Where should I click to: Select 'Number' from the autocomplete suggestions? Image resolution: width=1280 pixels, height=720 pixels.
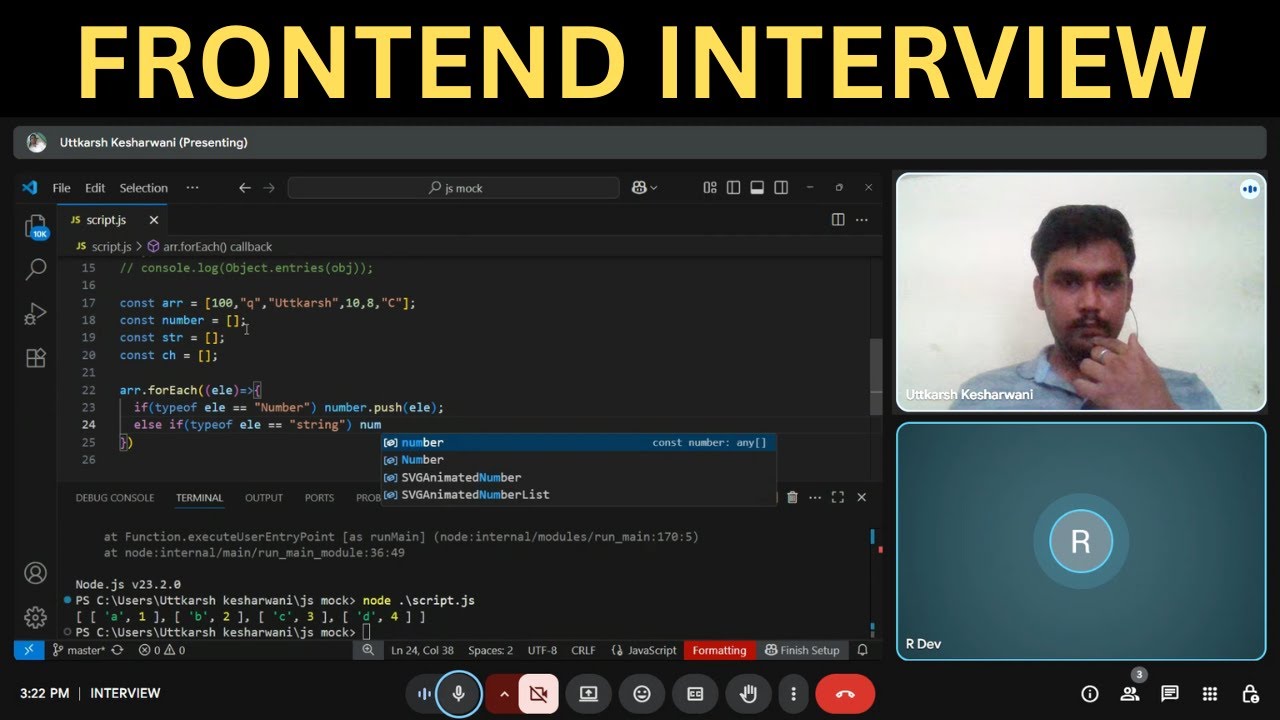coord(423,460)
